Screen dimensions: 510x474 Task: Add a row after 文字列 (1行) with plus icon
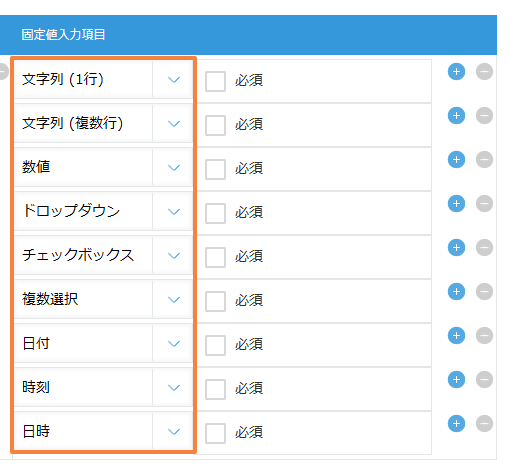(456, 72)
